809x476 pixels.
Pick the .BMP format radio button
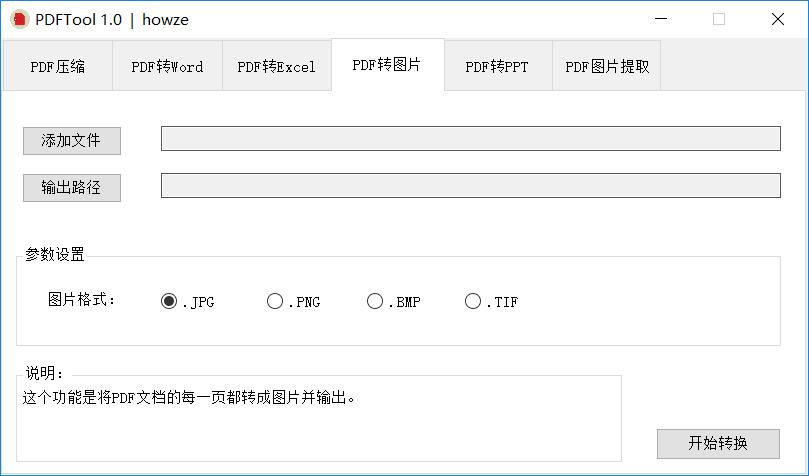coord(375,301)
